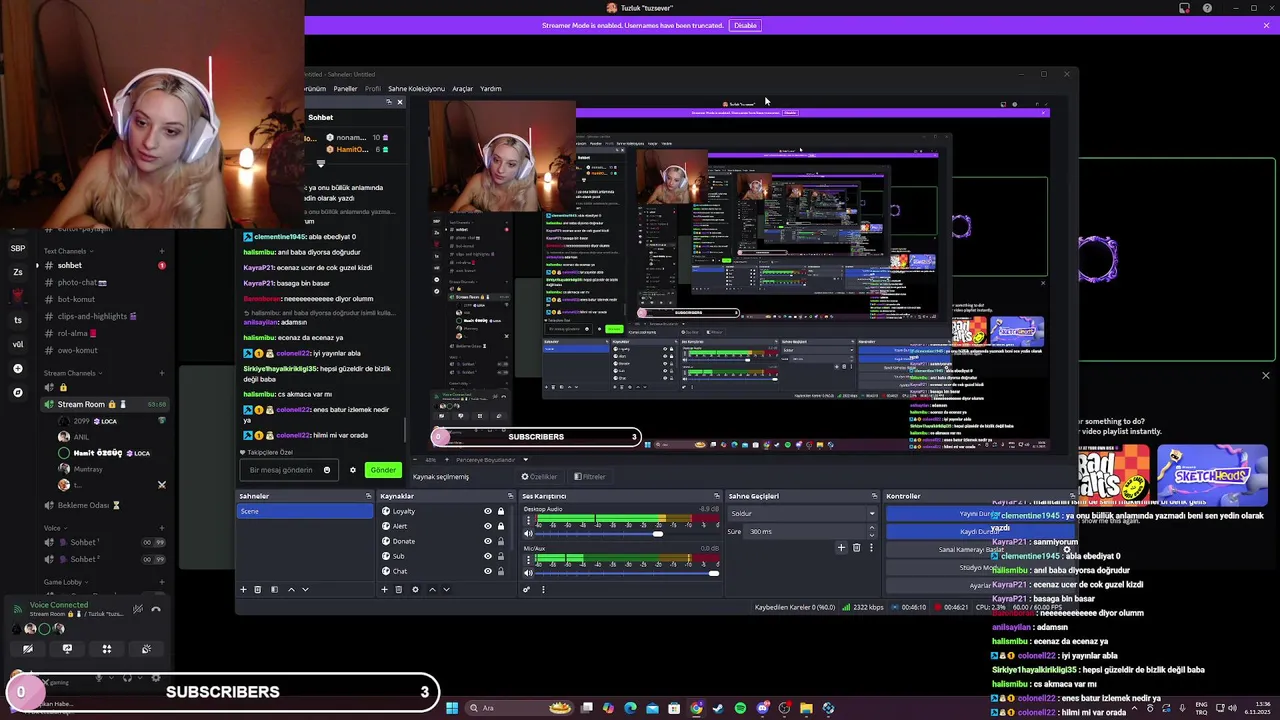Viewport: 1280px width, 720px height.
Task: Add a new source in Kaynaklar panel
Action: (x=384, y=589)
